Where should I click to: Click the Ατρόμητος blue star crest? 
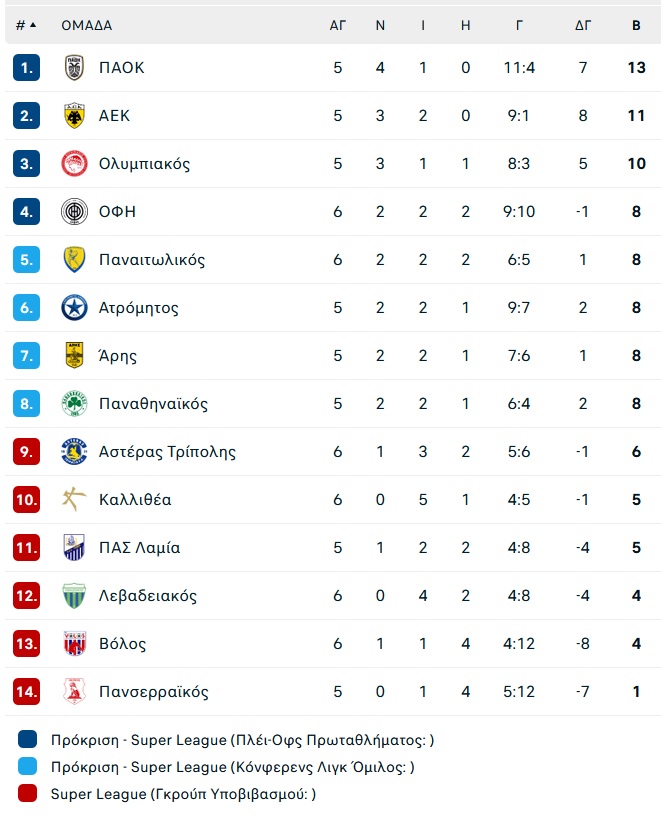point(74,308)
